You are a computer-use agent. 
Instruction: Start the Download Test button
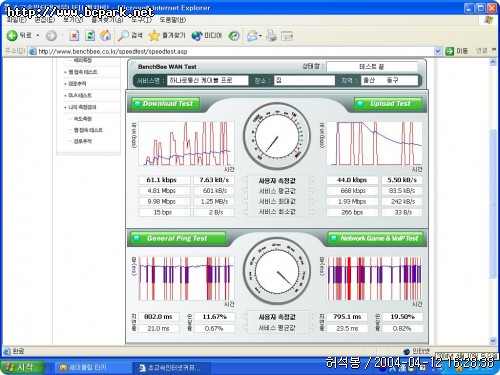pos(165,104)
